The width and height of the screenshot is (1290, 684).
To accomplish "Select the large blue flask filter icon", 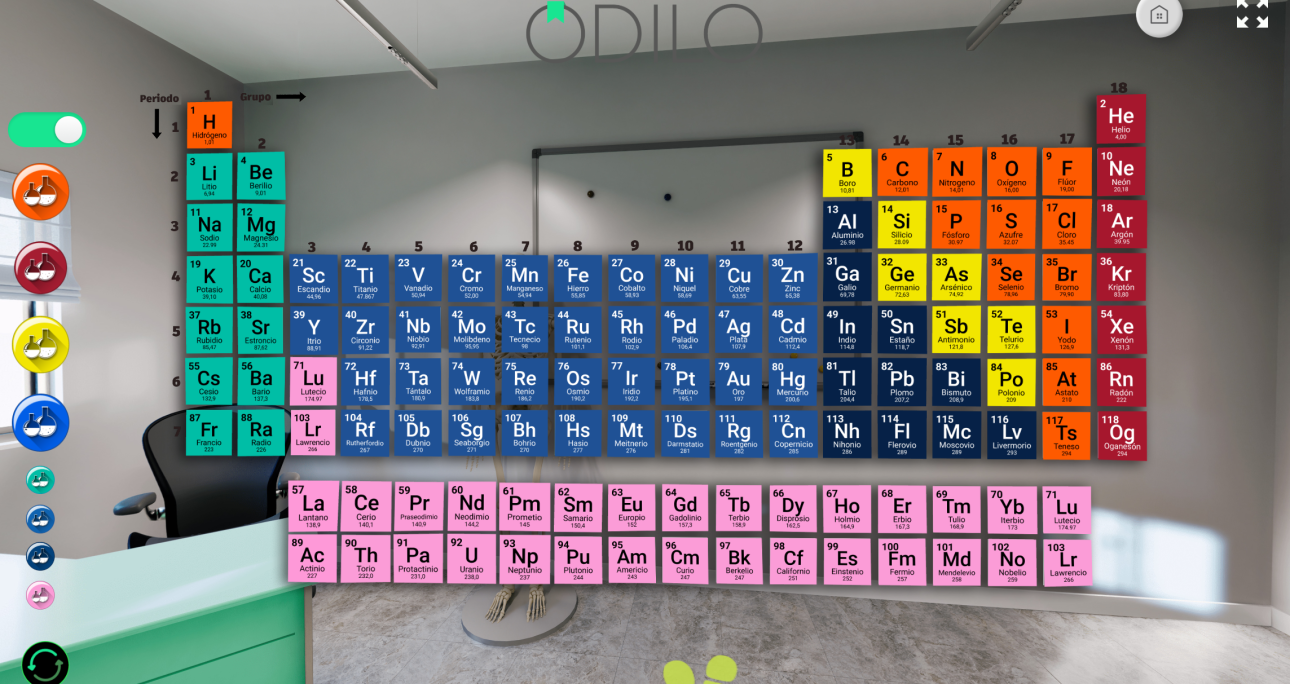I will point(41,423).
